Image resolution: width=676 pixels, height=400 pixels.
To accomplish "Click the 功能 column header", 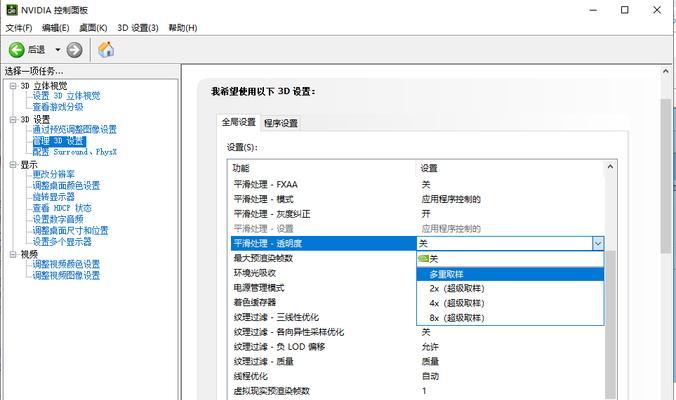I will tap(323, 168).
